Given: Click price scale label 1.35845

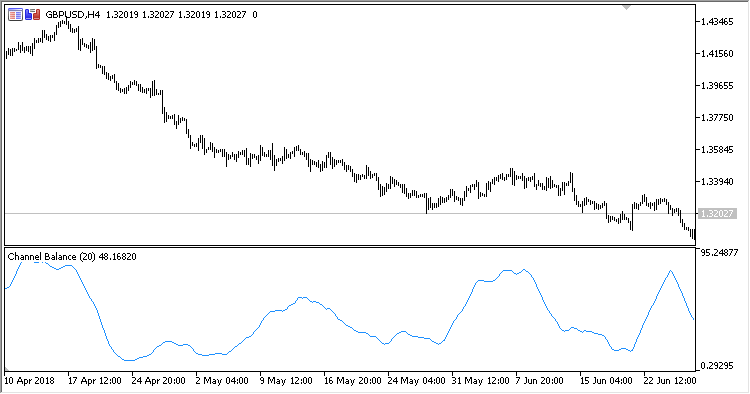Looking at the screenshot, I should (717, 150).
